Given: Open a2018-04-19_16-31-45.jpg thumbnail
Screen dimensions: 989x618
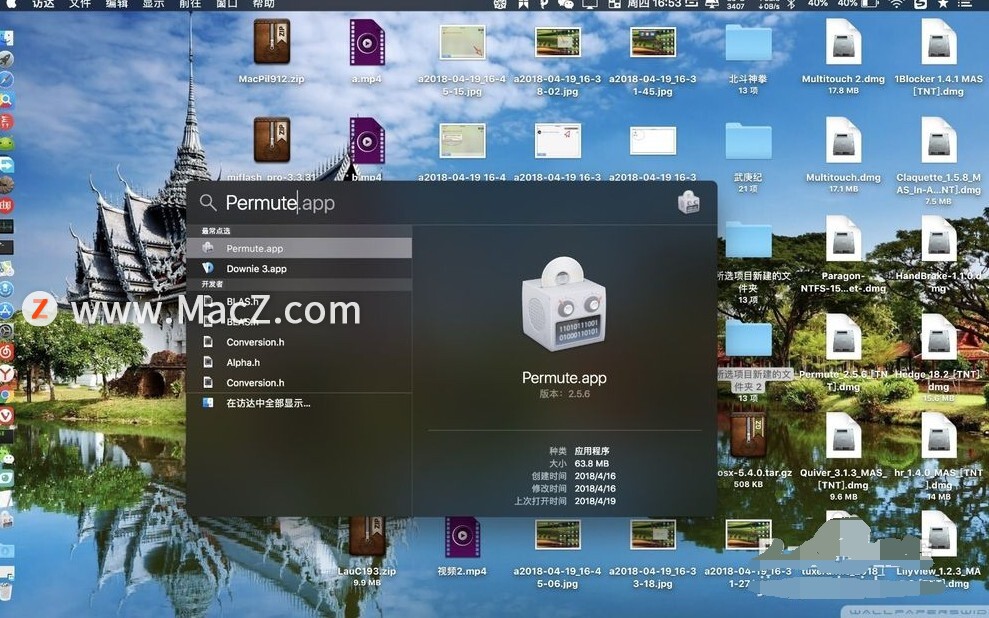Looking at the screenshot, I should click(x=653, y=42).
